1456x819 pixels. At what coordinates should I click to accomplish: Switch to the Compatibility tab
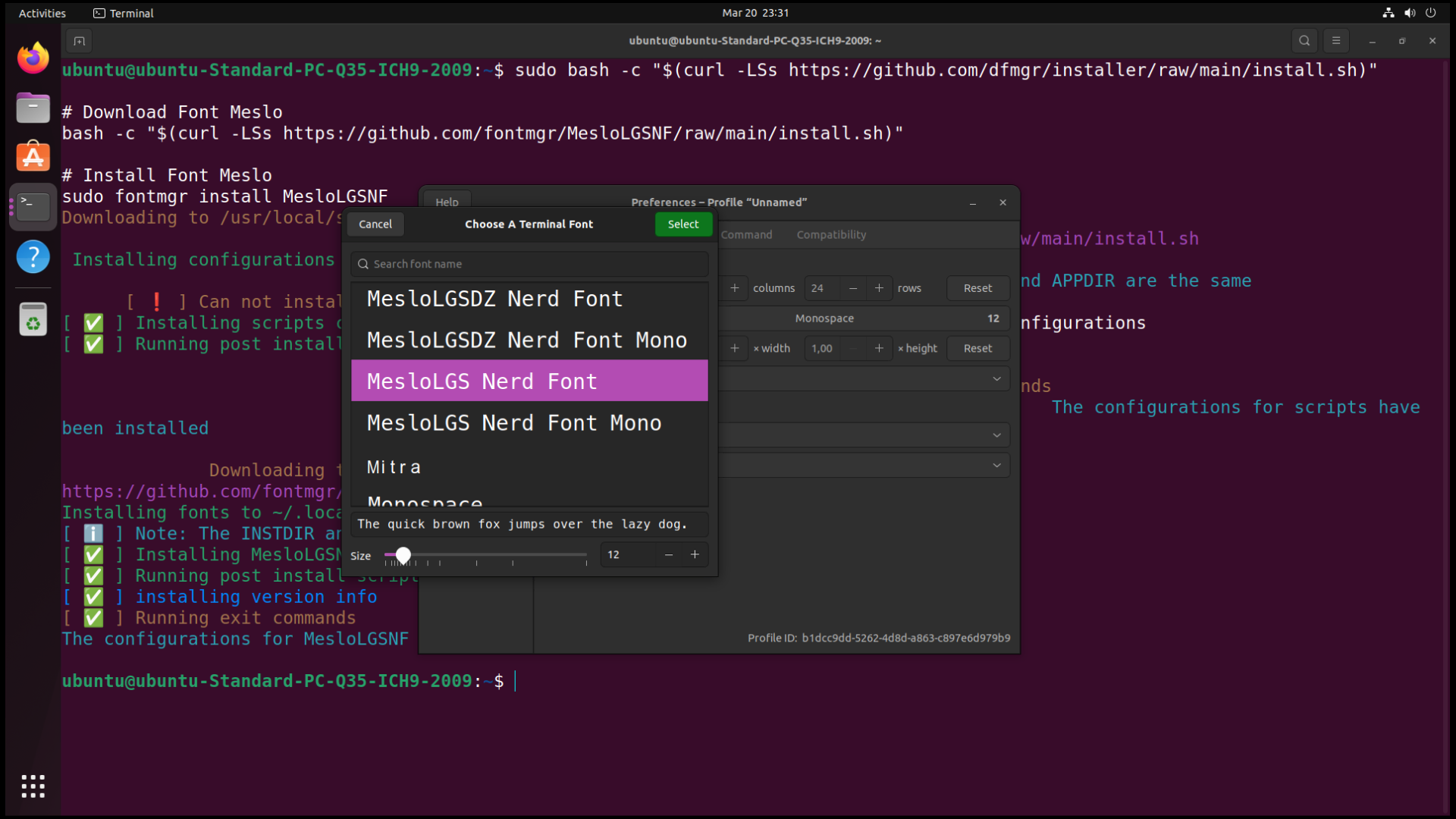pos(831,235)
